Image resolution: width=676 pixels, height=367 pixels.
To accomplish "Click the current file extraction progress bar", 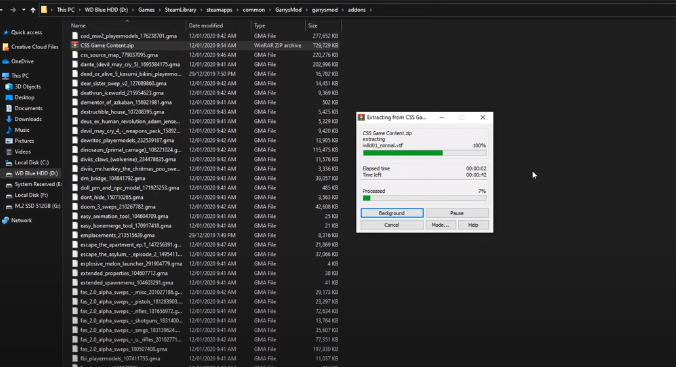I will coord(425,153).
